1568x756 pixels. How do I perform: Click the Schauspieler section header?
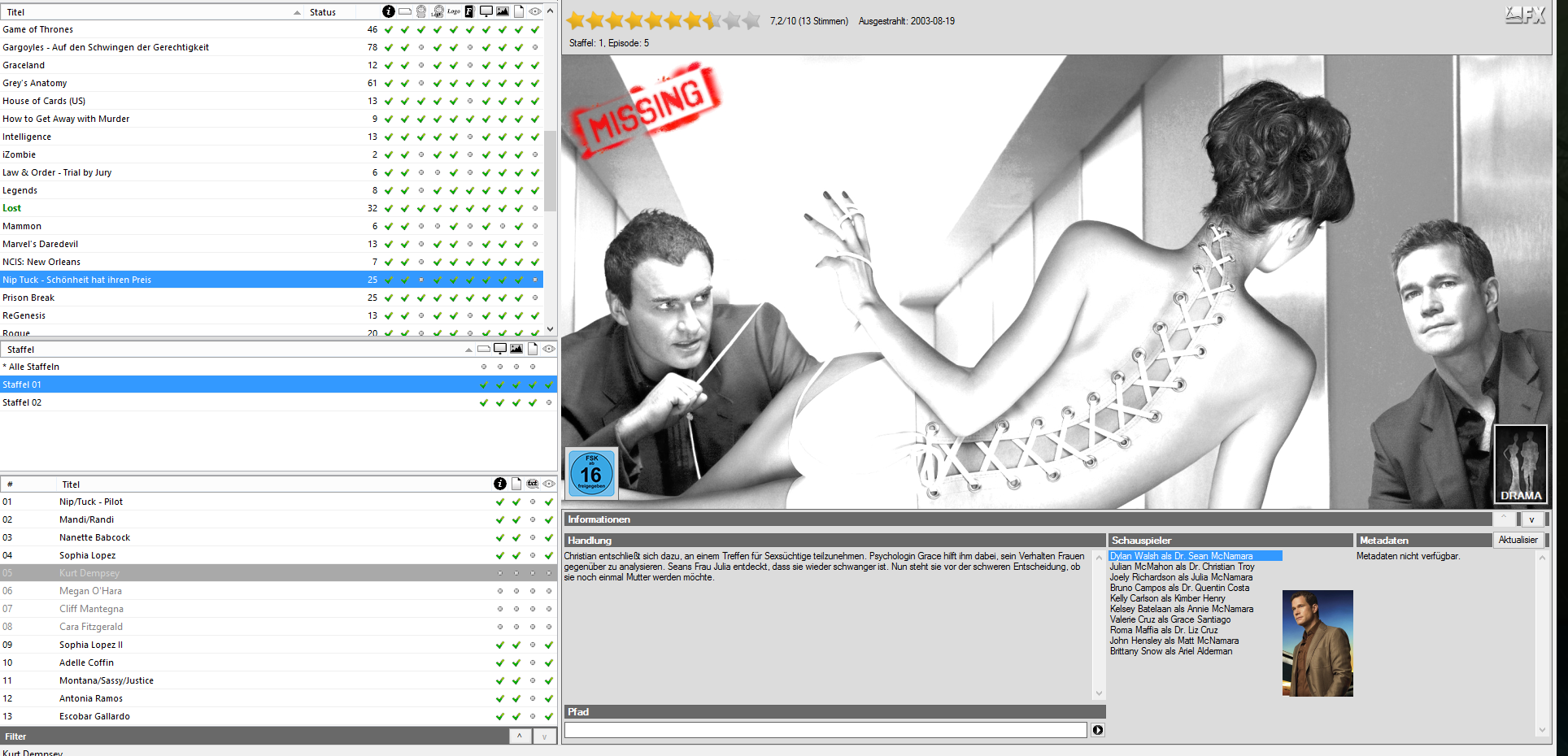click(1230, 540)
